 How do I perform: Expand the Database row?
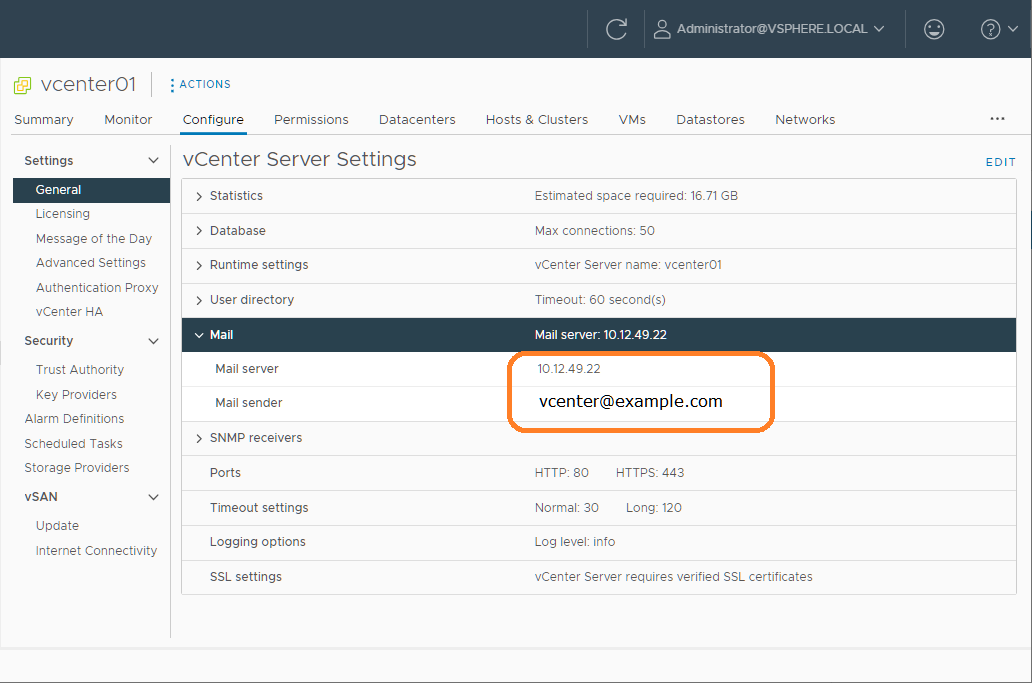[x=199, y=231]
